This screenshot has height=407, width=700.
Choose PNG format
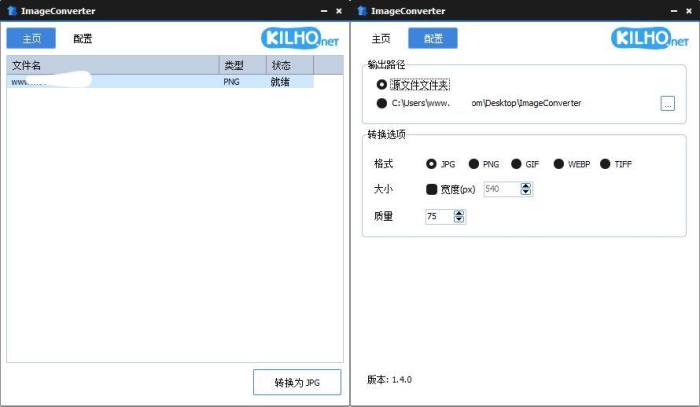coord(474,164)
